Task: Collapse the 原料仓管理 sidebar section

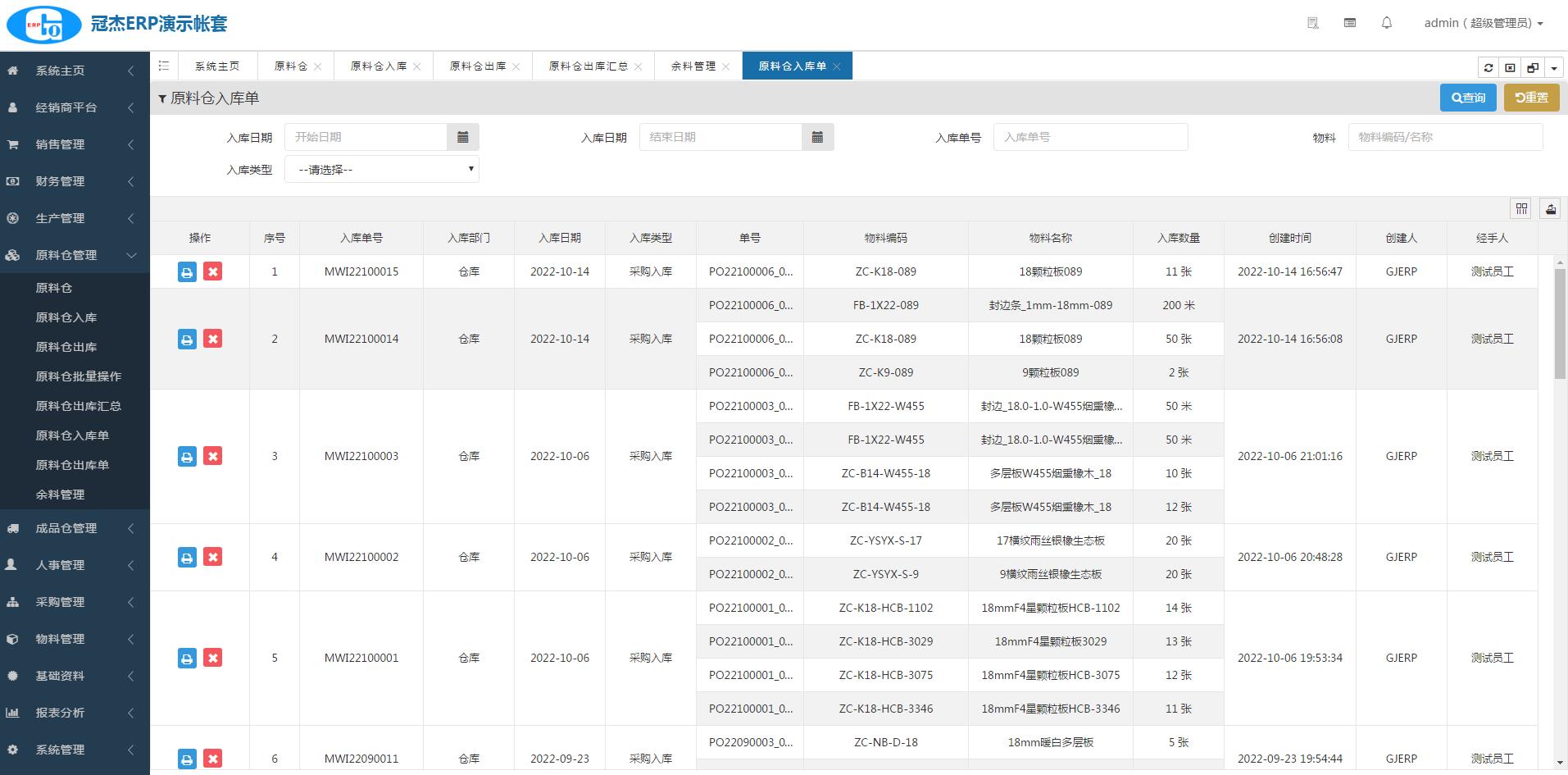Action: (x=74, y=255)
